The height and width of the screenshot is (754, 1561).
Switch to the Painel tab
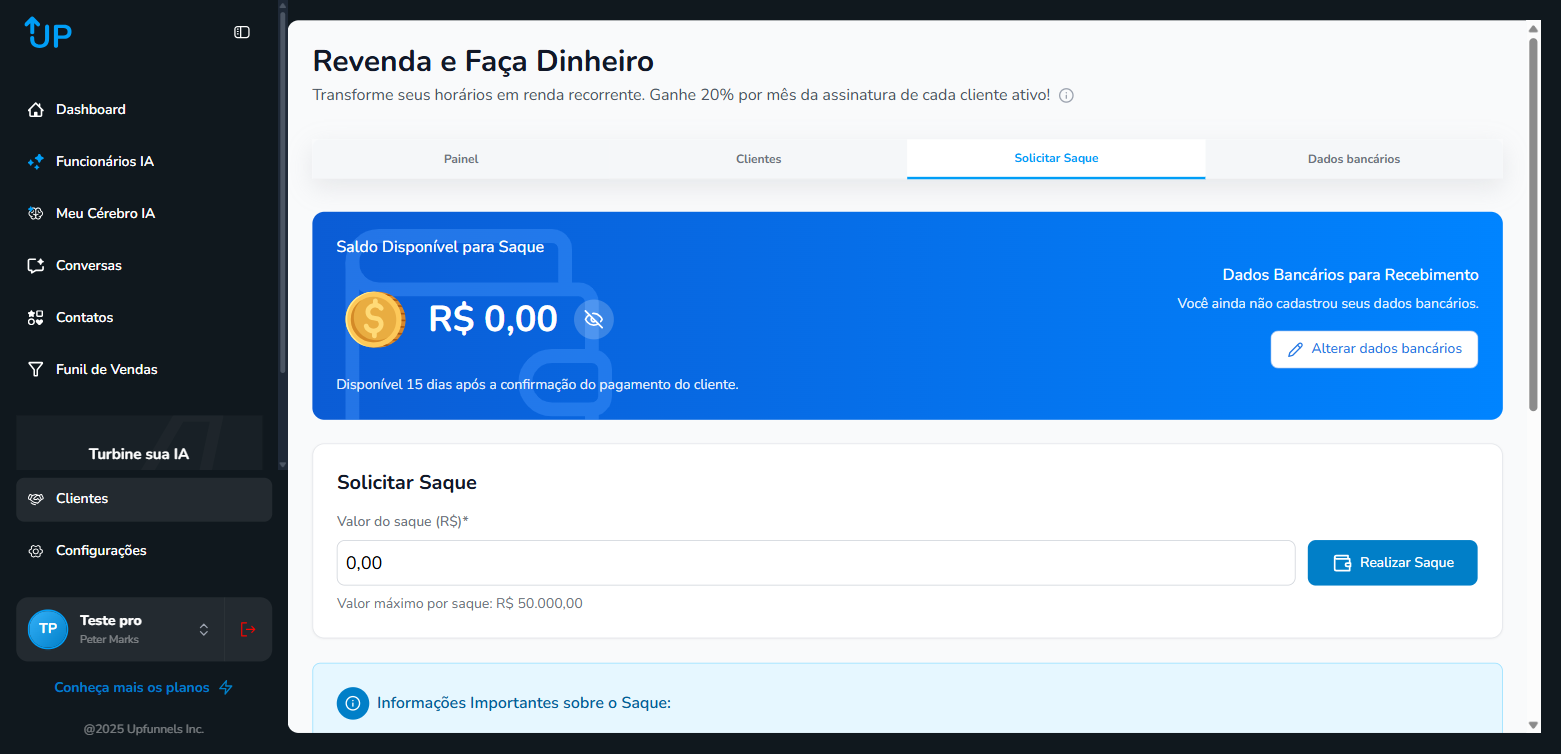[x=461, y=159]
